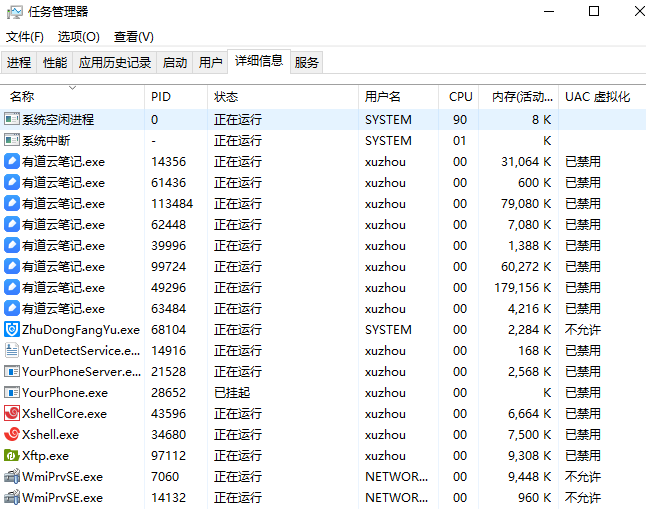Click the Xftp.exe green icon

(x=12, y=455)
